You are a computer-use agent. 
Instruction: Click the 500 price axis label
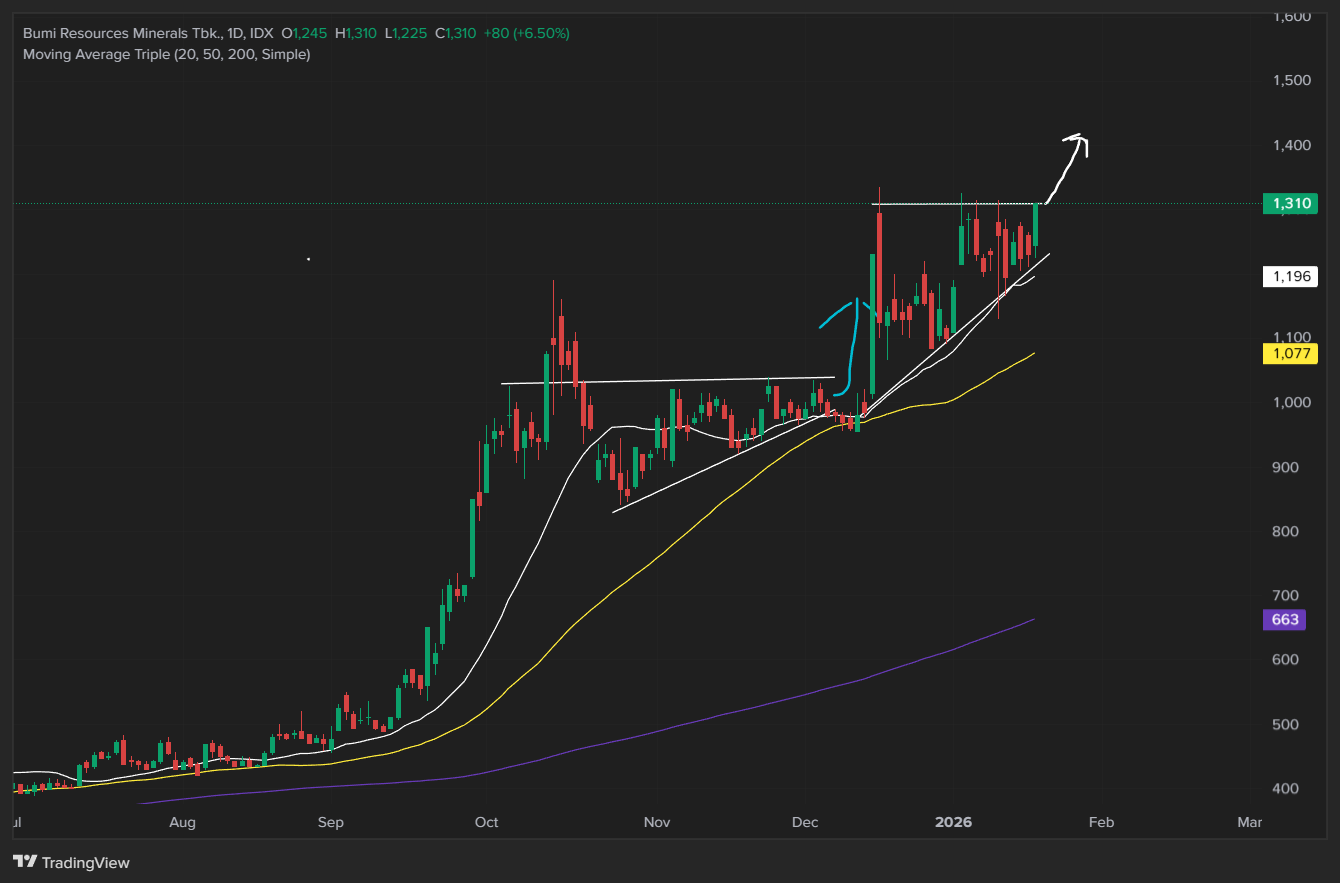click(1287, 724)
